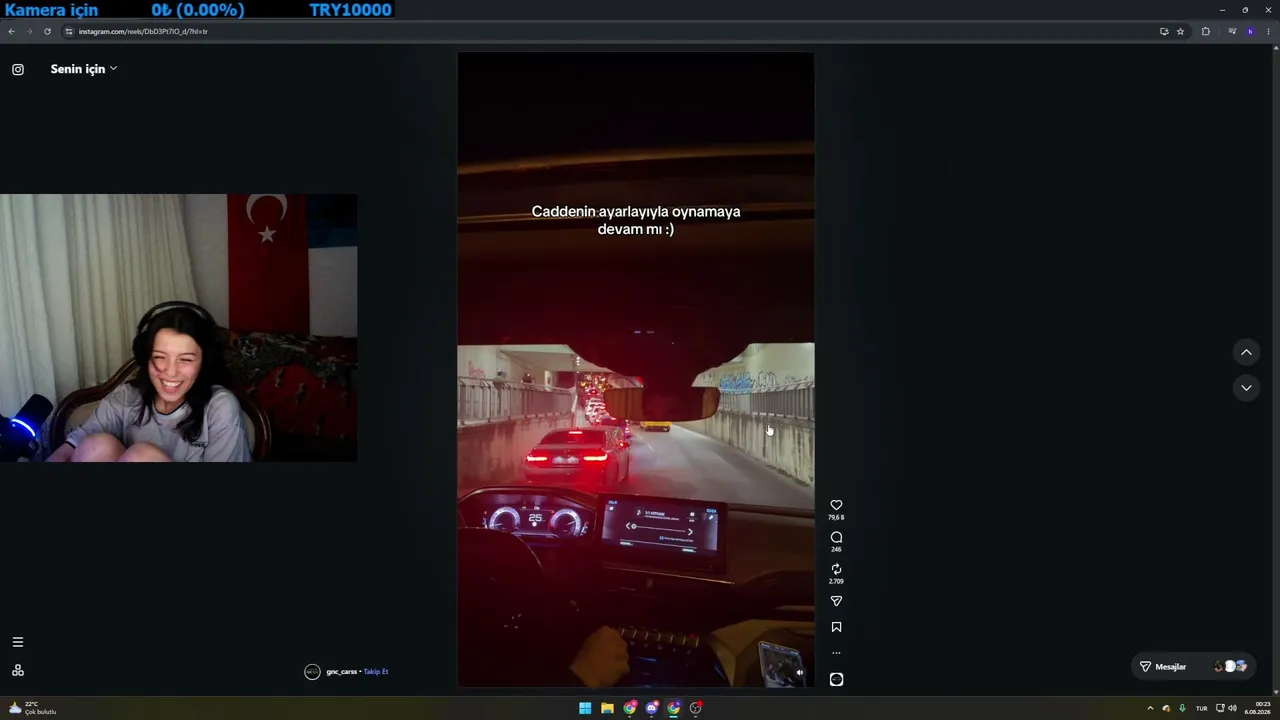Open the reel comments

point(836,537)
